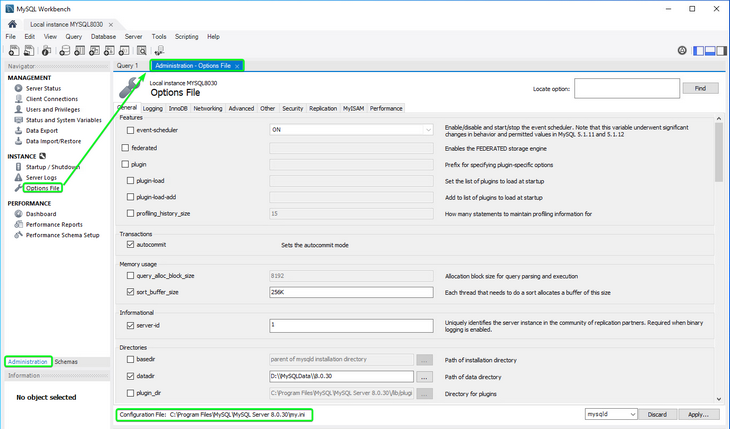Open preferences gear icon at top right
This screenshot has width=730, height=429.
pyautogui.click(x=682, y=50)
